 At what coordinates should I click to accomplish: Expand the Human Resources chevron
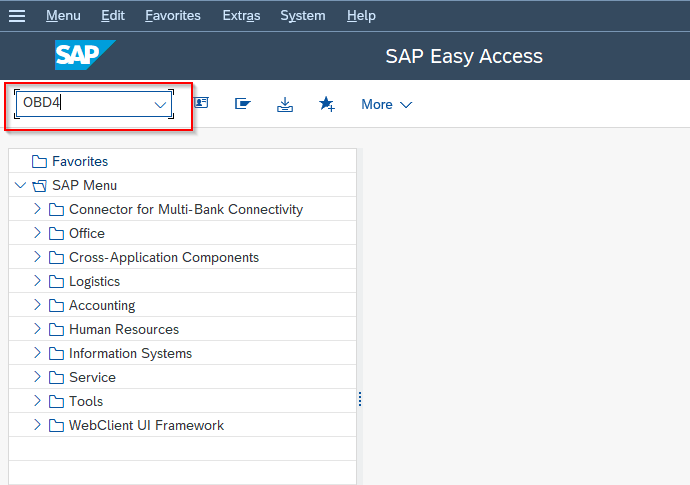(37, 329)
